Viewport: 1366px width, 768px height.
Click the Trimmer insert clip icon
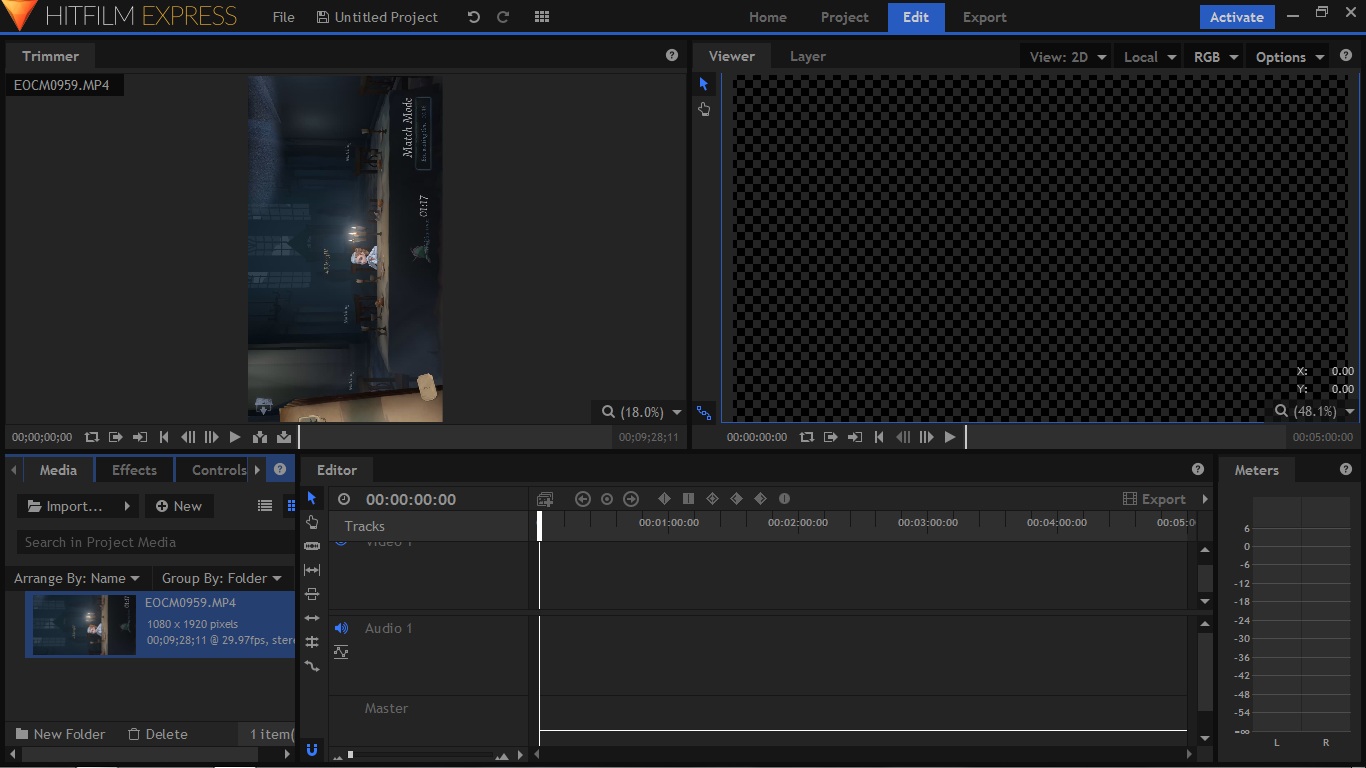click(260, 437)
